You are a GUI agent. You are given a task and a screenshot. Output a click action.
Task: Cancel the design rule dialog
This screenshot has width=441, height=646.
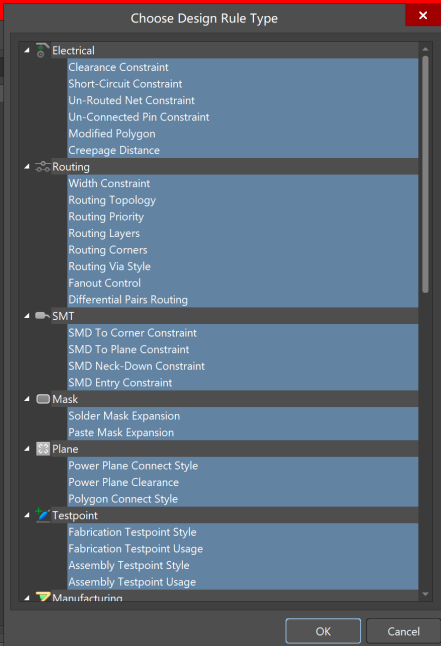coord(403,631)
